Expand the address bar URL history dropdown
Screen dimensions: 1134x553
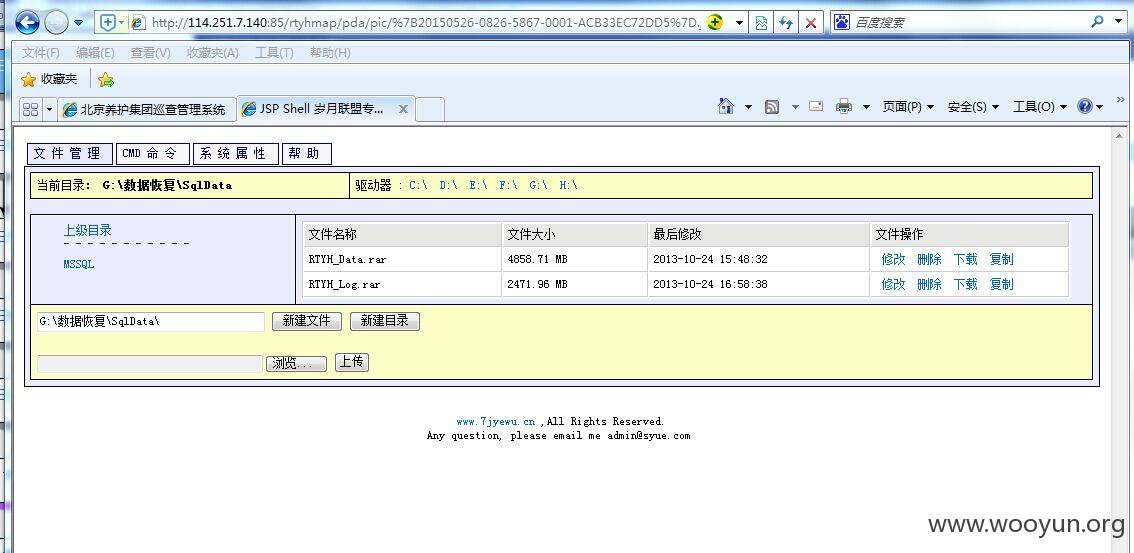[x=739, y=23]
